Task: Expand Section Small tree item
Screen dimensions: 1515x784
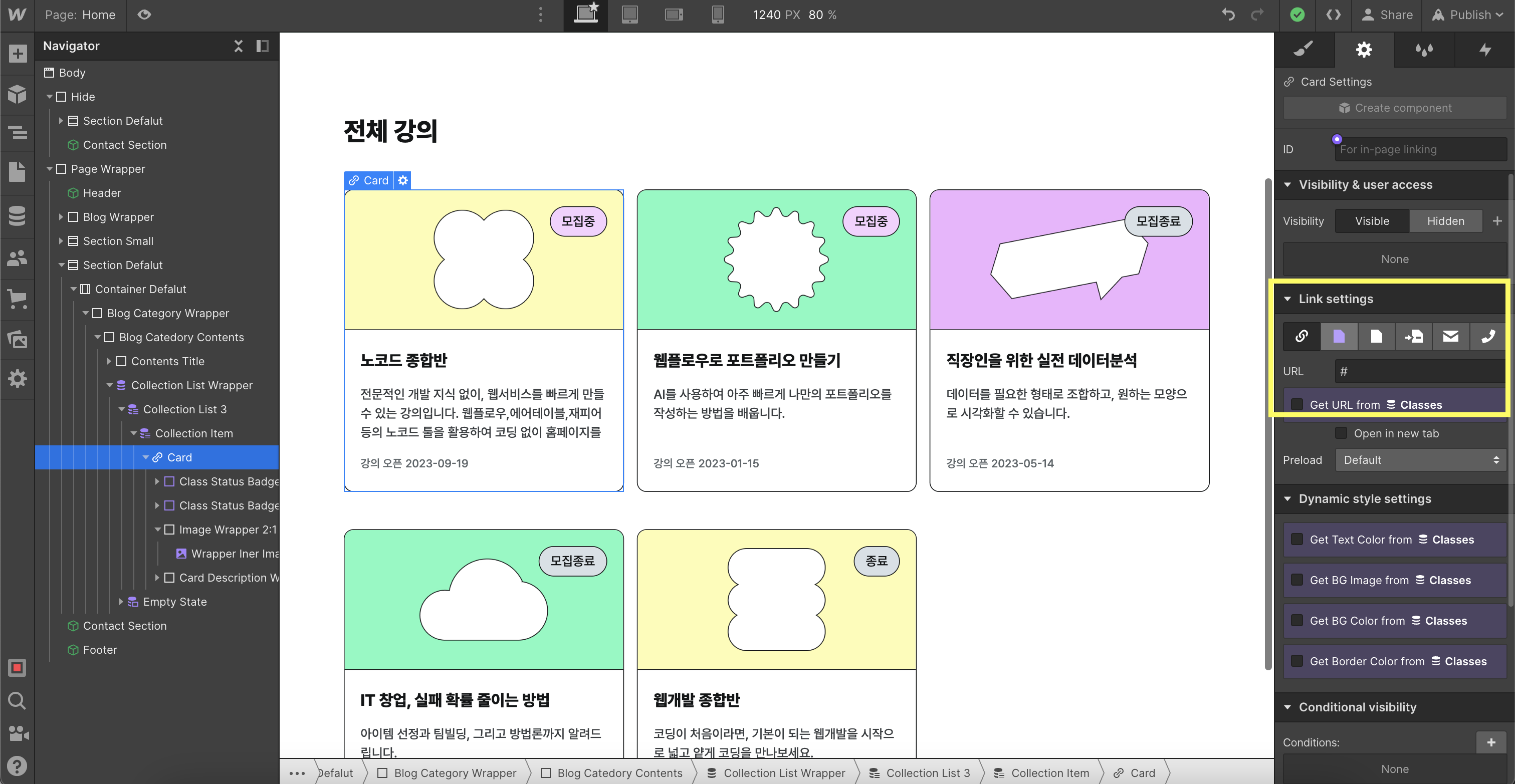Action: pyautogui.click(x=61, y=241)
